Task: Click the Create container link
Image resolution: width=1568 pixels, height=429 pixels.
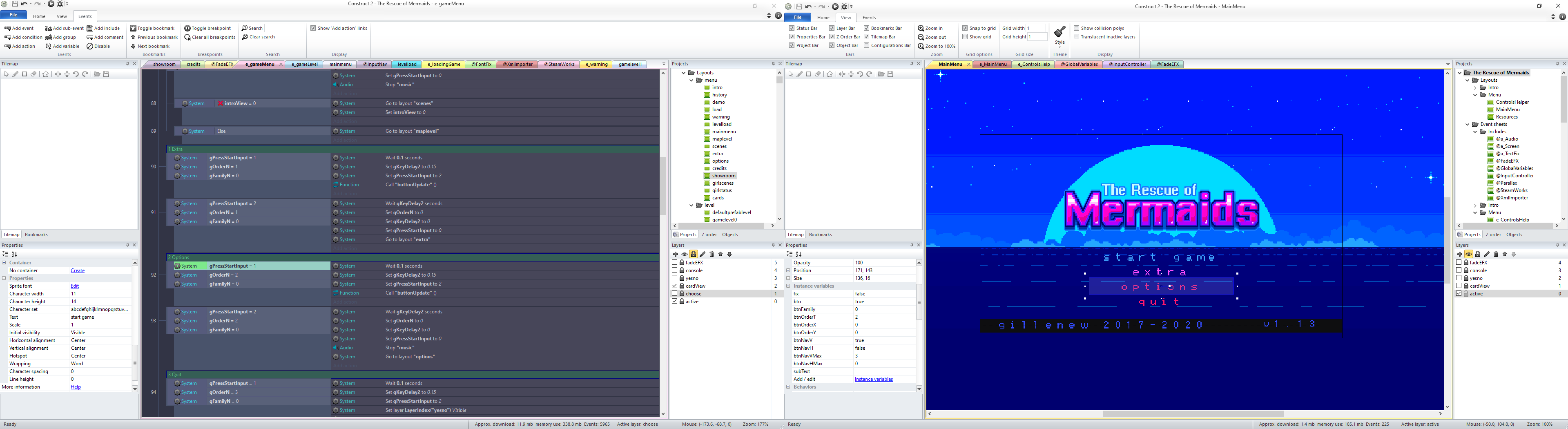Action: pos(77,271)
